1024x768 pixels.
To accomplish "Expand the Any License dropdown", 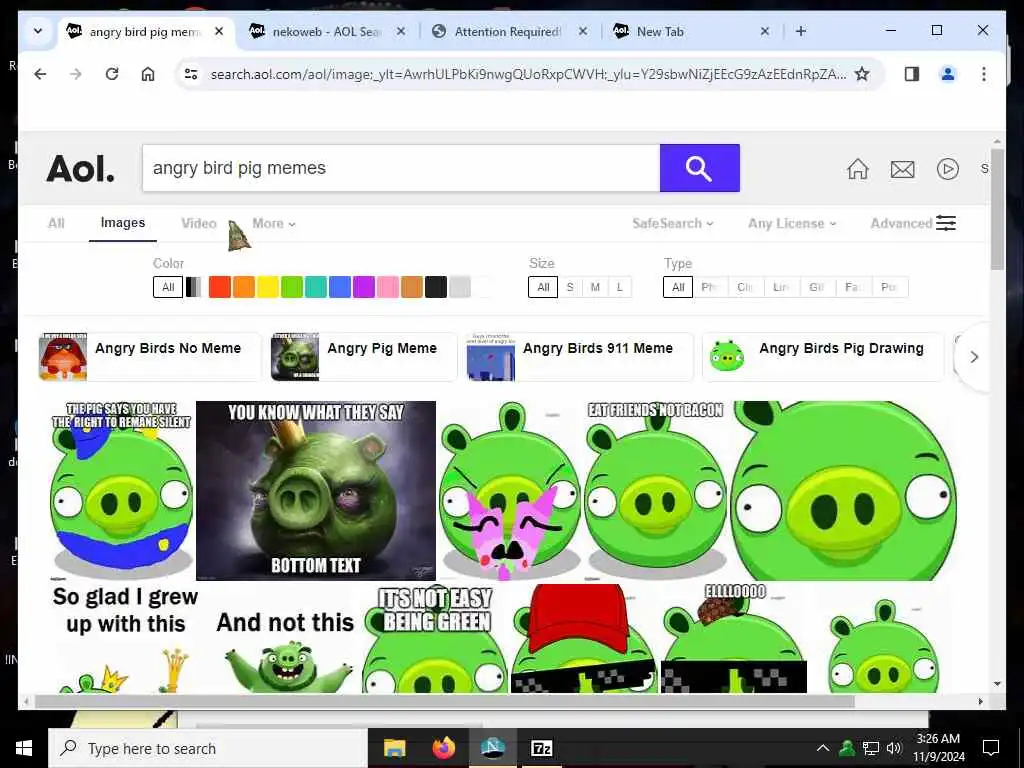I will pyautogui.click(x=792, y=223).
